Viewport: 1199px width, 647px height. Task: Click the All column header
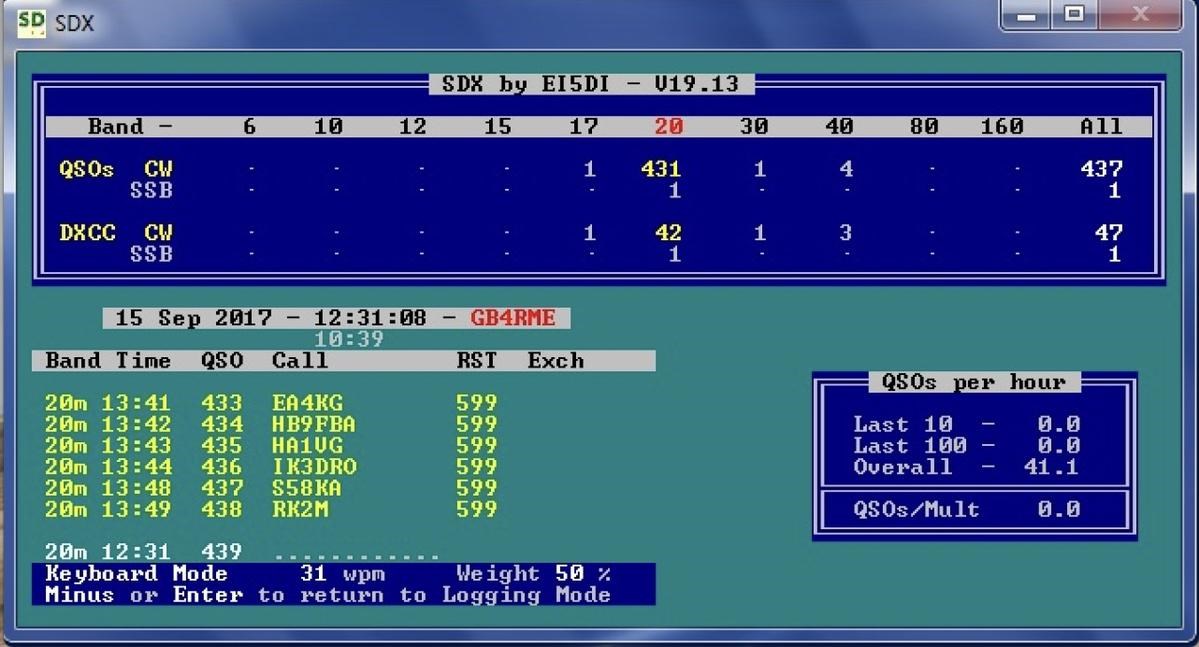[x=1101, y=126]
